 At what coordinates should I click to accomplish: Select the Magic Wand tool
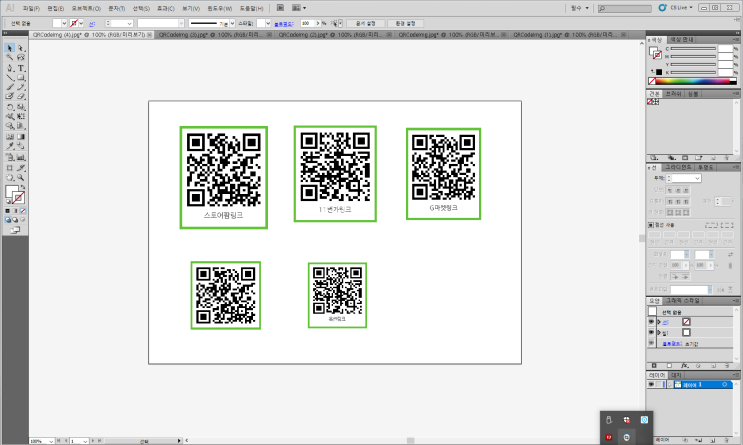click(9, 58)
